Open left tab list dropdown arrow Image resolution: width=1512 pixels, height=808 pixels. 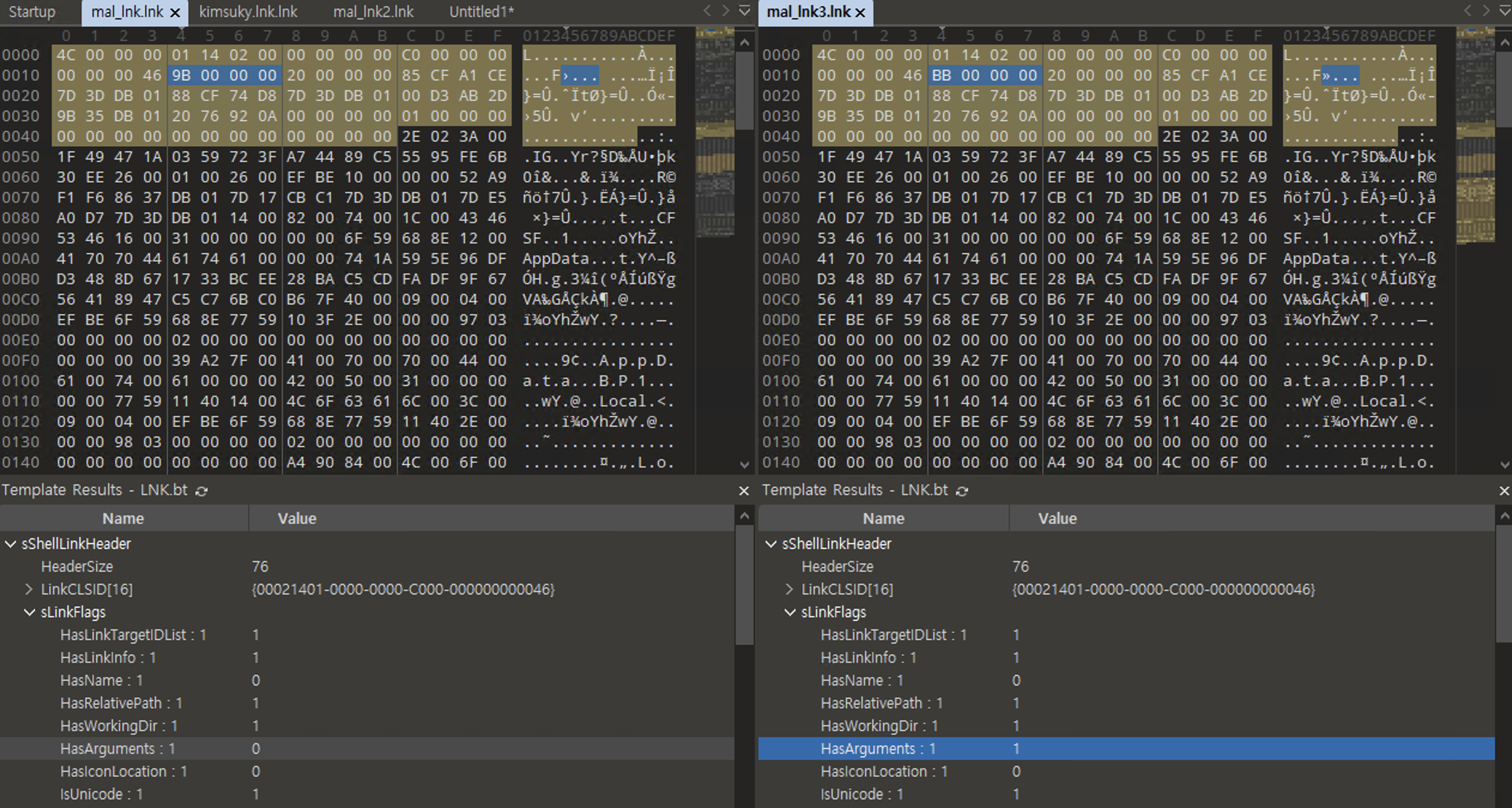pyautogui.click(x=745, y=10)
